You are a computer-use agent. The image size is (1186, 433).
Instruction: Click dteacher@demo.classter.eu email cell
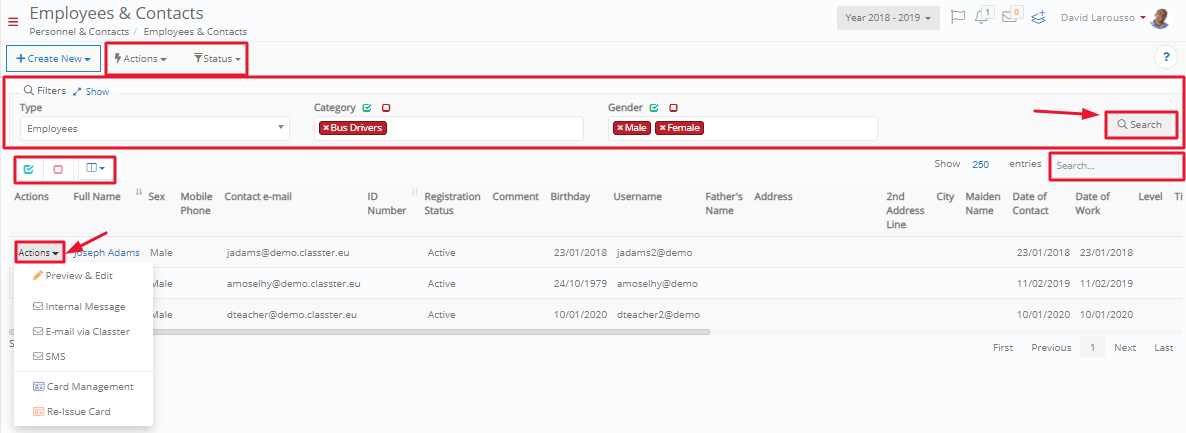tap(291, 314)
